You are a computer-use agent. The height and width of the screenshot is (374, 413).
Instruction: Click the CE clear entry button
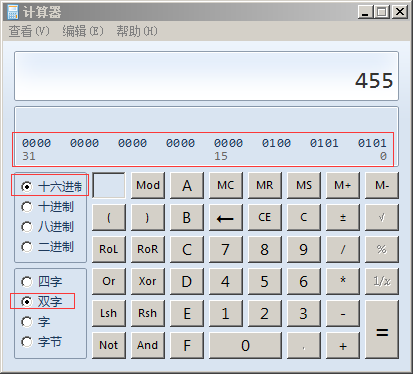coord(265,217)
